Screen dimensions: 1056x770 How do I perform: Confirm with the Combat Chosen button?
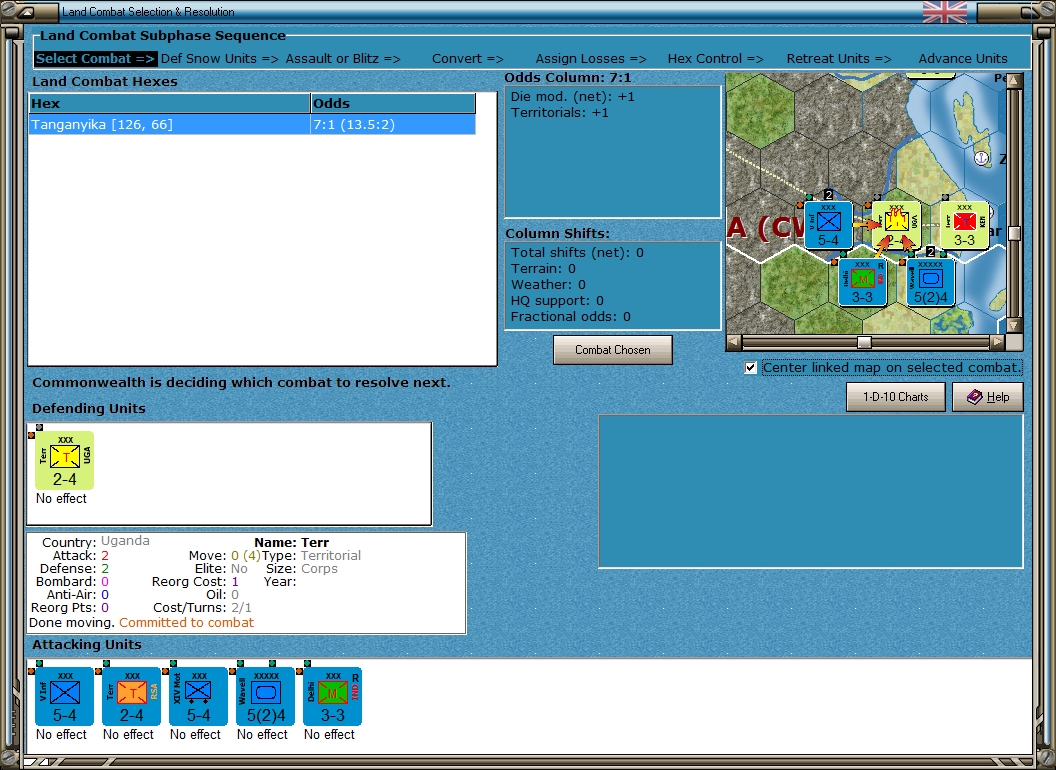coord(612,350)
